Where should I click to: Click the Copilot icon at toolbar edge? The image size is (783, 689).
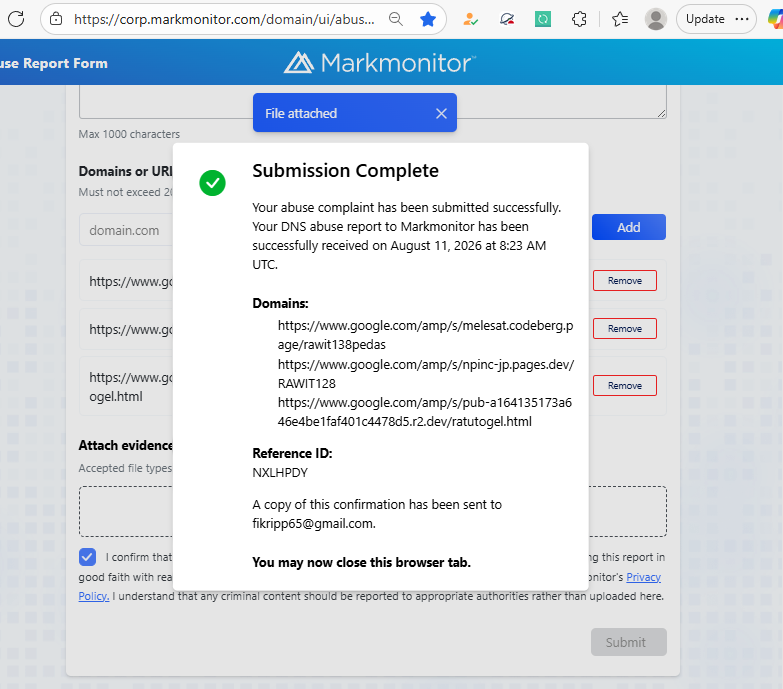[776, 19]
